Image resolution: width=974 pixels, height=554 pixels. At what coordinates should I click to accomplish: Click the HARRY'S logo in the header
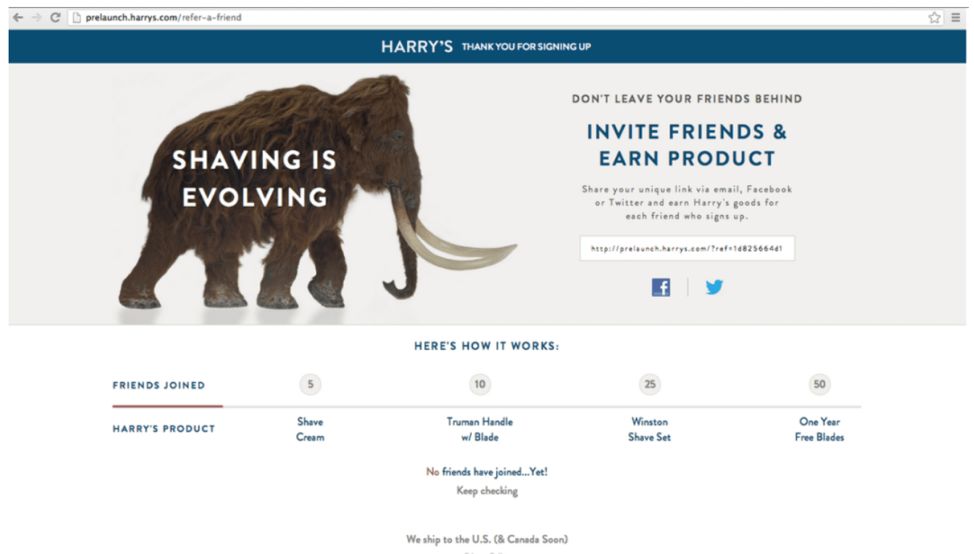(417, 47)
